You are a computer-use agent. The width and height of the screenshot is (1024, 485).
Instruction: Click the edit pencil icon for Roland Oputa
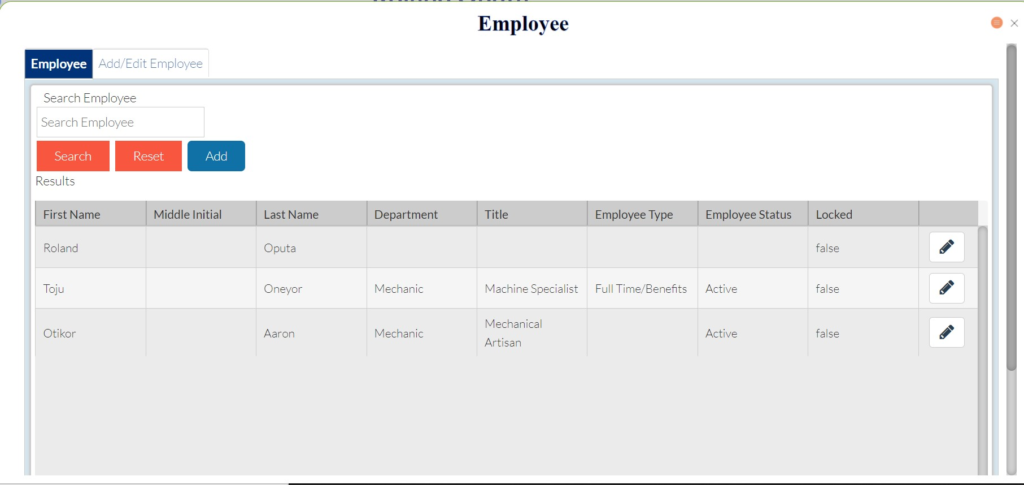(x=946, y=247)
